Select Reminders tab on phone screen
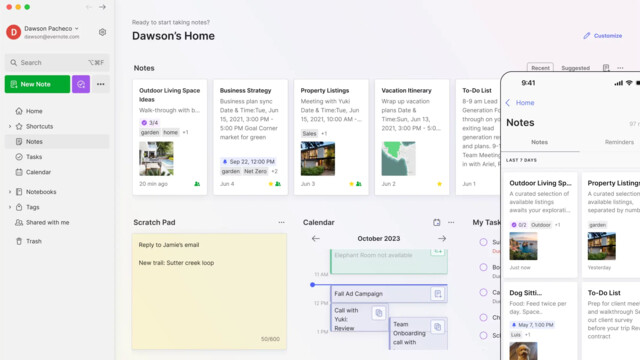This screenshot has width=640, height=360. (x=619, y=142)
